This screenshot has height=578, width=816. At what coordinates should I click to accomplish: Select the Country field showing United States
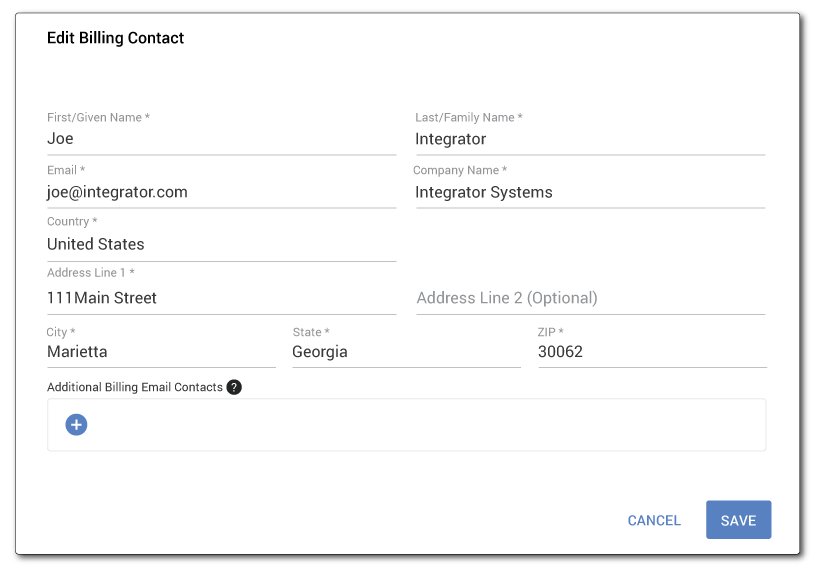221,245
